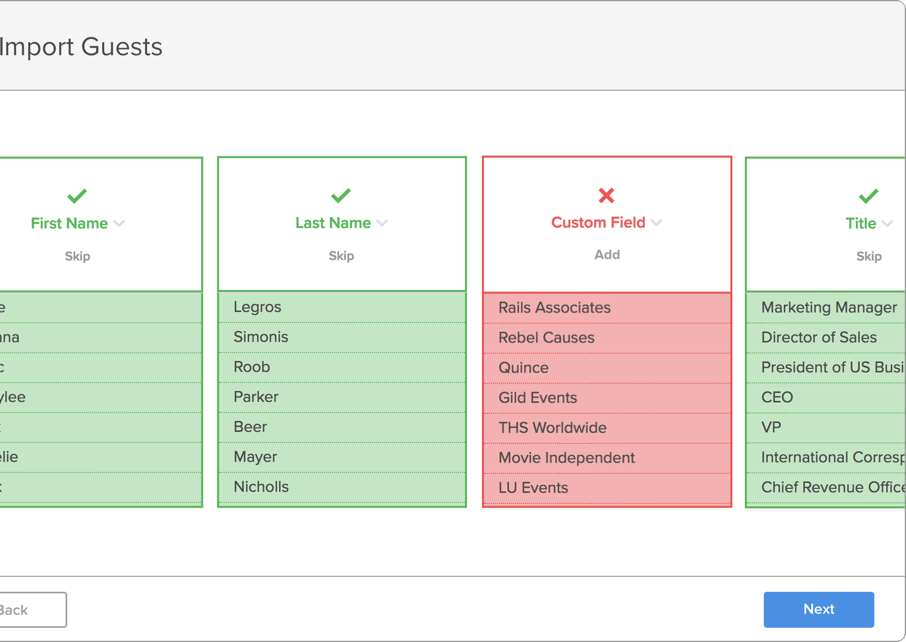
Task: Click the green checkmark above First Name
Action: click(77, 196)
